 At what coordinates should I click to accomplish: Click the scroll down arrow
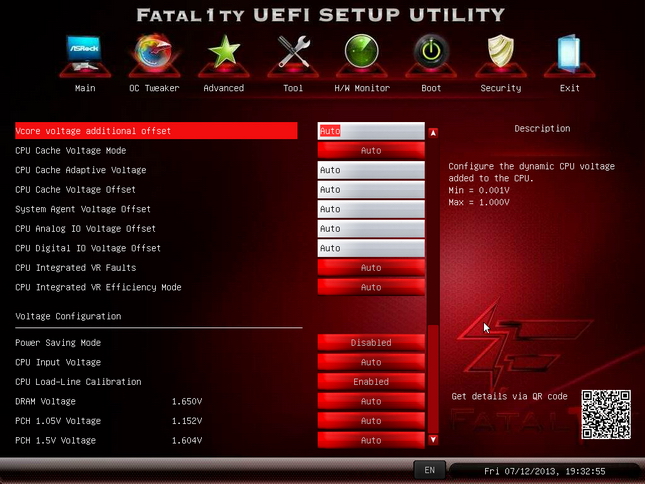tap(433, 440)
